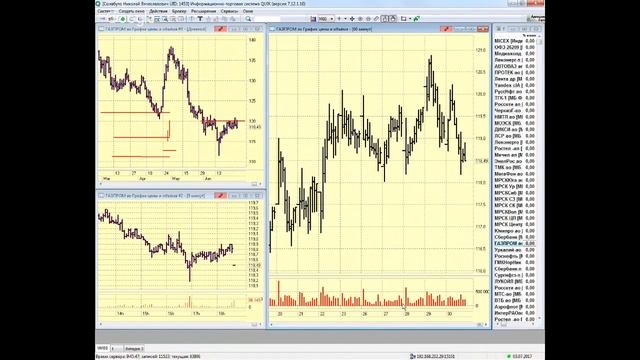Click the leftmost arrow icon in toolbar
640x360 pixels.
pyautogui.click(x=103, y=19)
